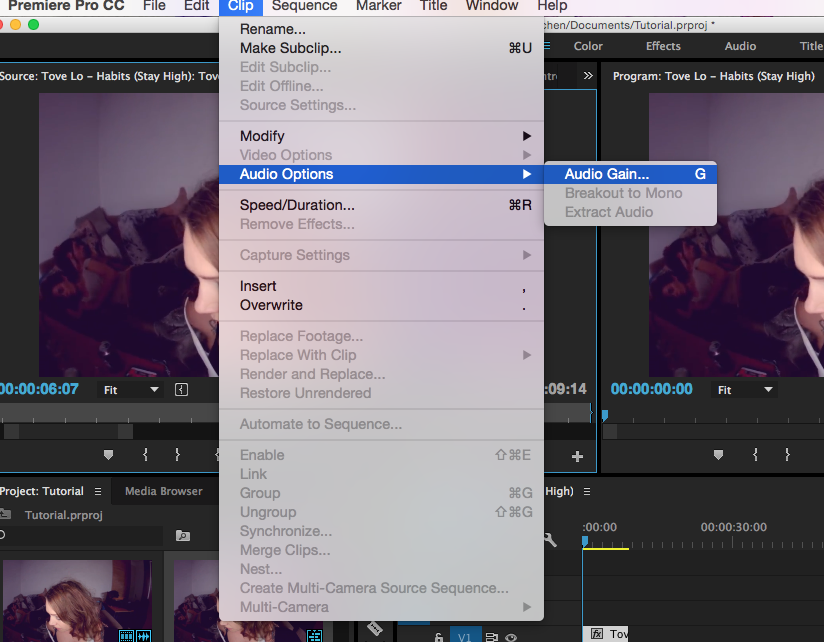824x642 pixels.
Task: Expand the Modify submenu
Action: pos(382,136)
